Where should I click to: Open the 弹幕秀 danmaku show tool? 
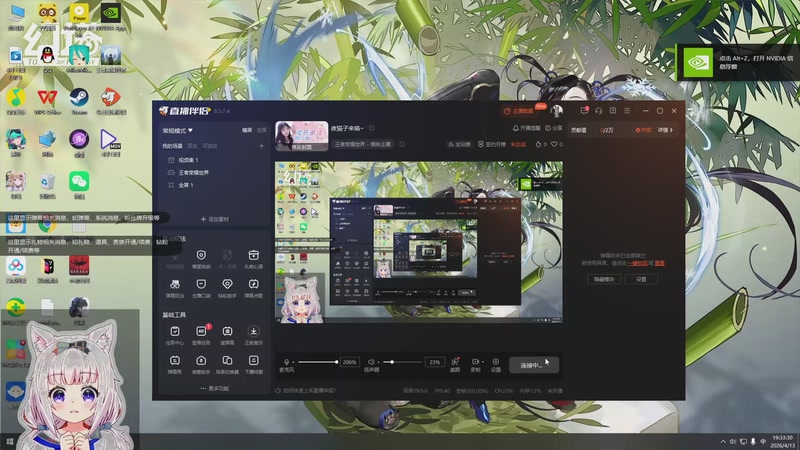click(174, 364)
